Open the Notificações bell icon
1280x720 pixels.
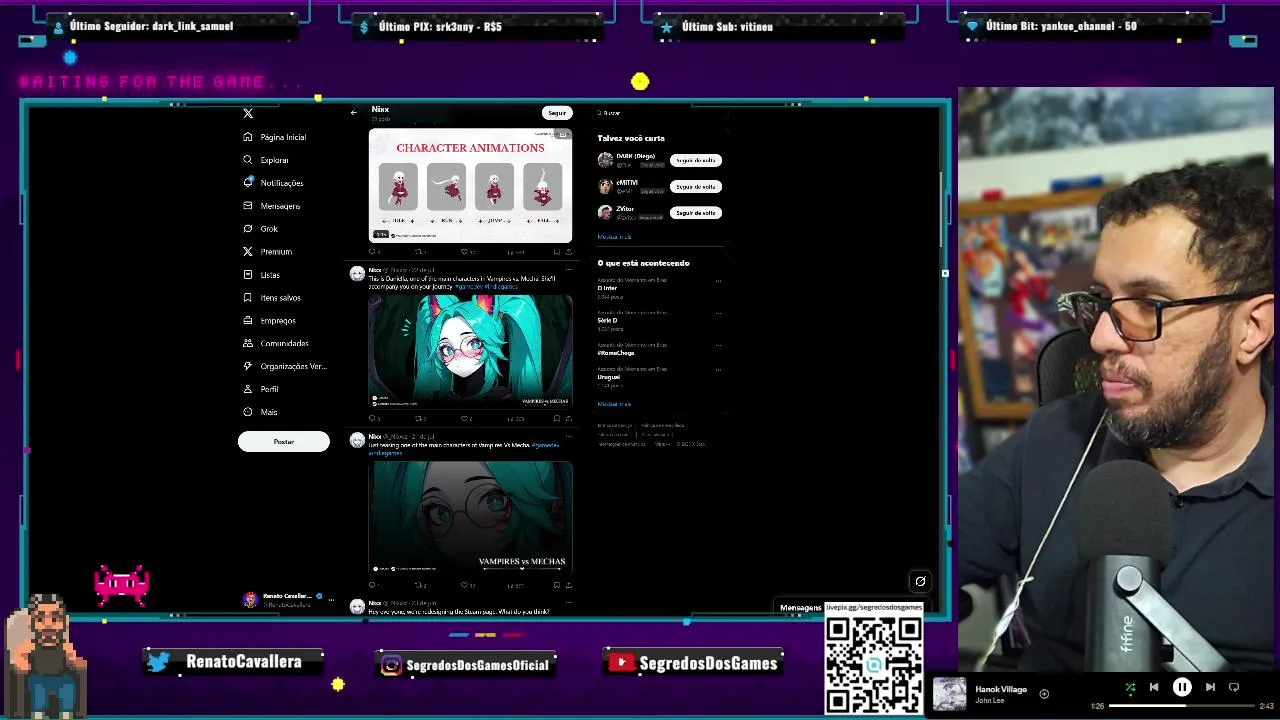coord(248,183)
